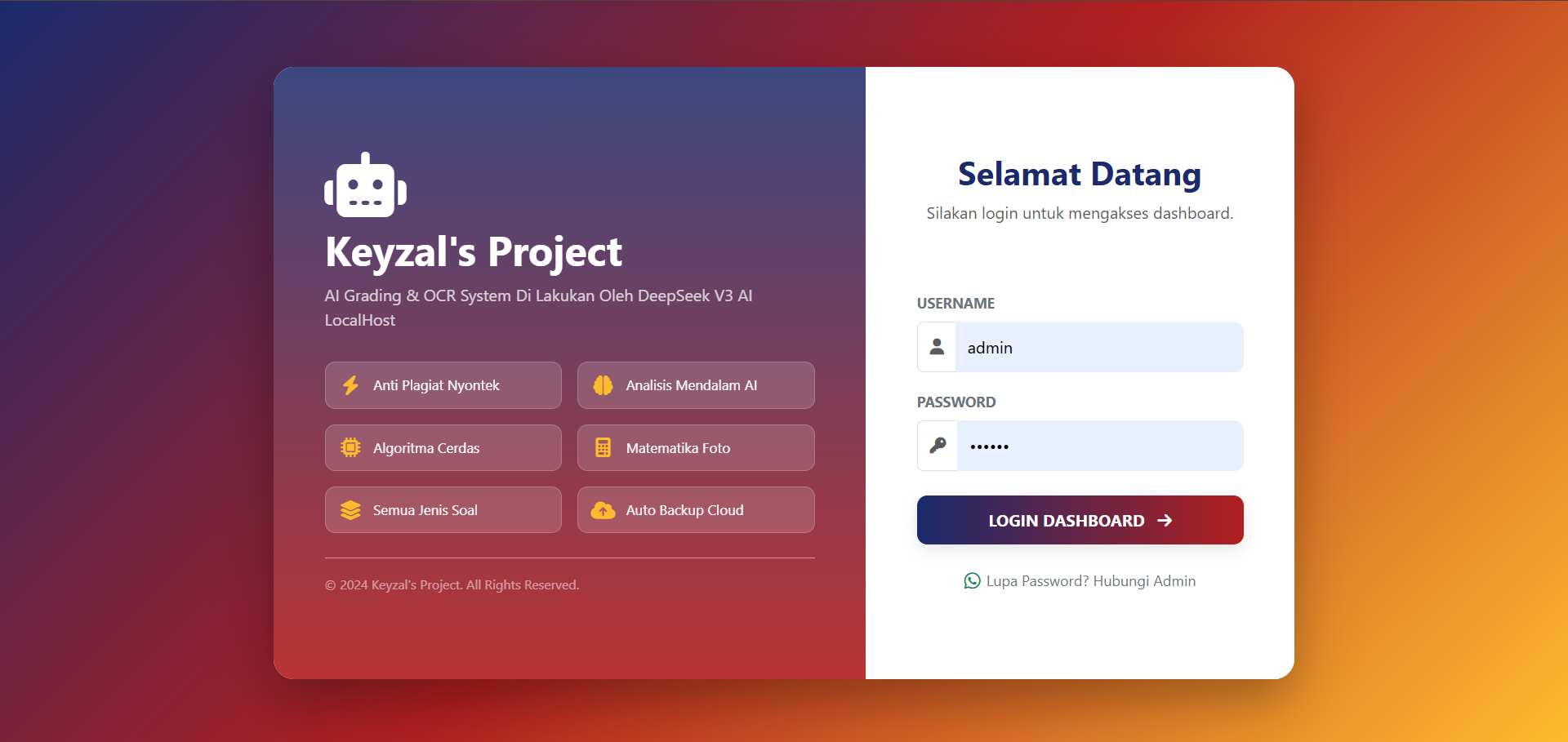The width and height of the screenshot is (1568, 742).
Task: Click the arrow icon on login button
Action: (1165, 520)
